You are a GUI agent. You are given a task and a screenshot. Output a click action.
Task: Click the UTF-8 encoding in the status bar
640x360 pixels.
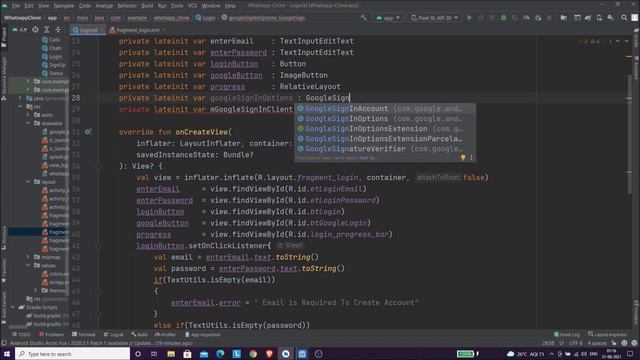coord(576,343)
